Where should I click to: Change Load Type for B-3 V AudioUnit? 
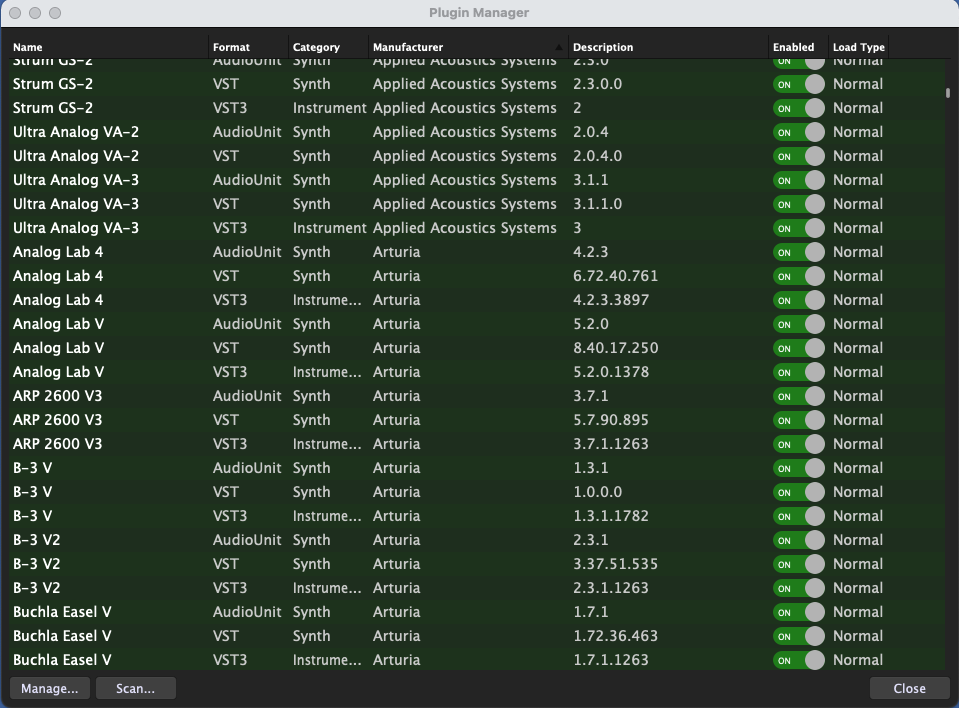[x=857, y=468]
